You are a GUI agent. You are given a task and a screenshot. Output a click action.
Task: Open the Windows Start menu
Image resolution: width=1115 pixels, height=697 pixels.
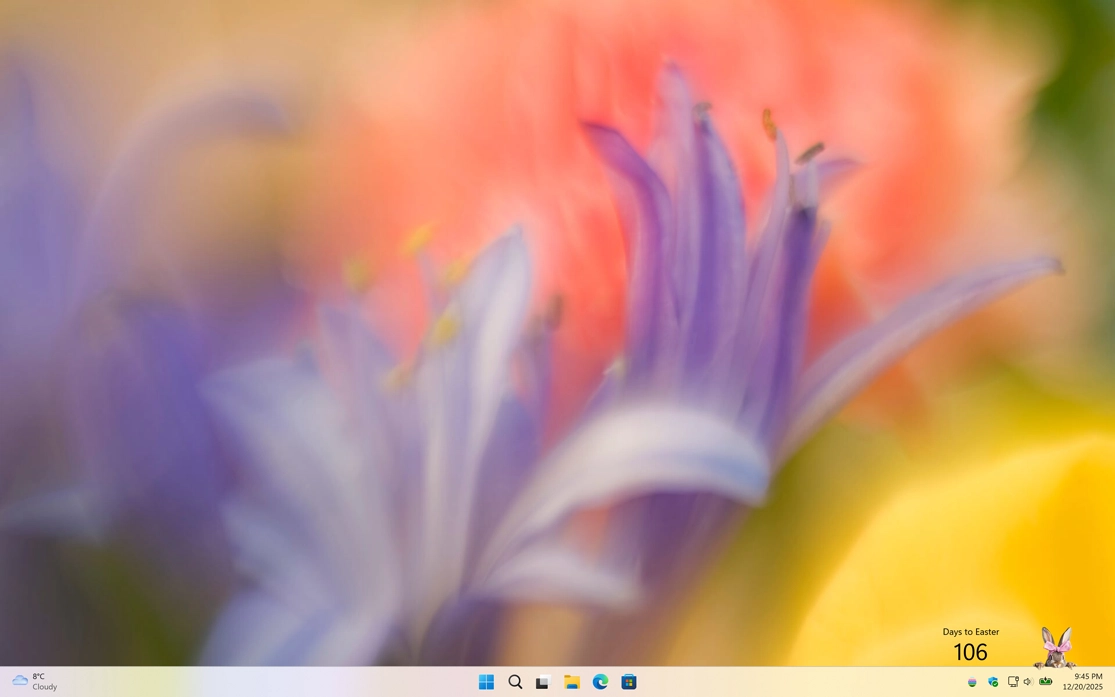486,682
